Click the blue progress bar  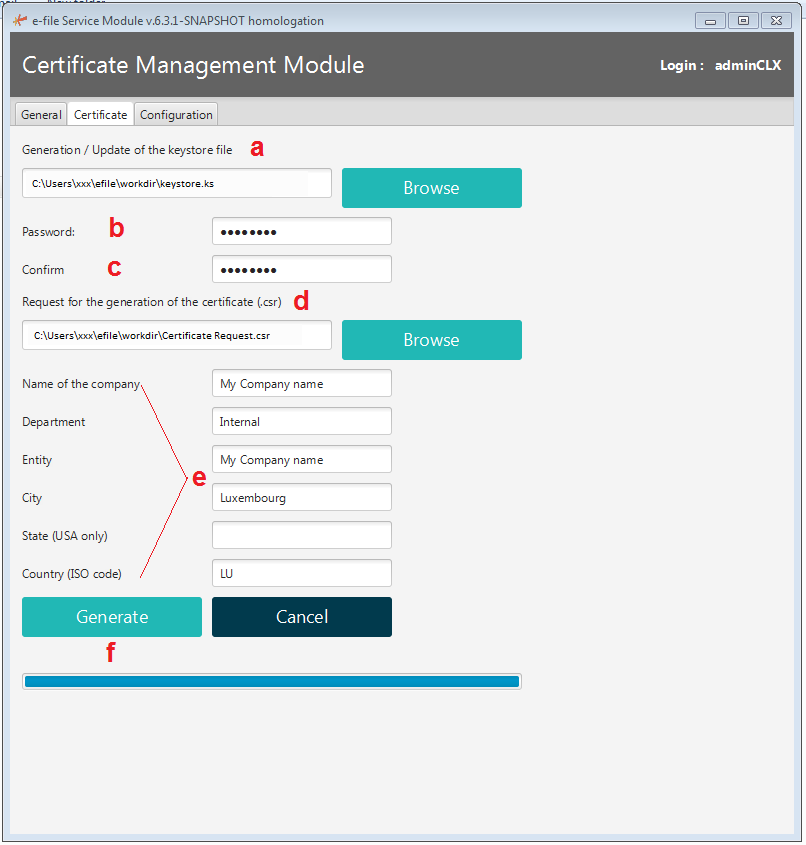coord(272,681)
